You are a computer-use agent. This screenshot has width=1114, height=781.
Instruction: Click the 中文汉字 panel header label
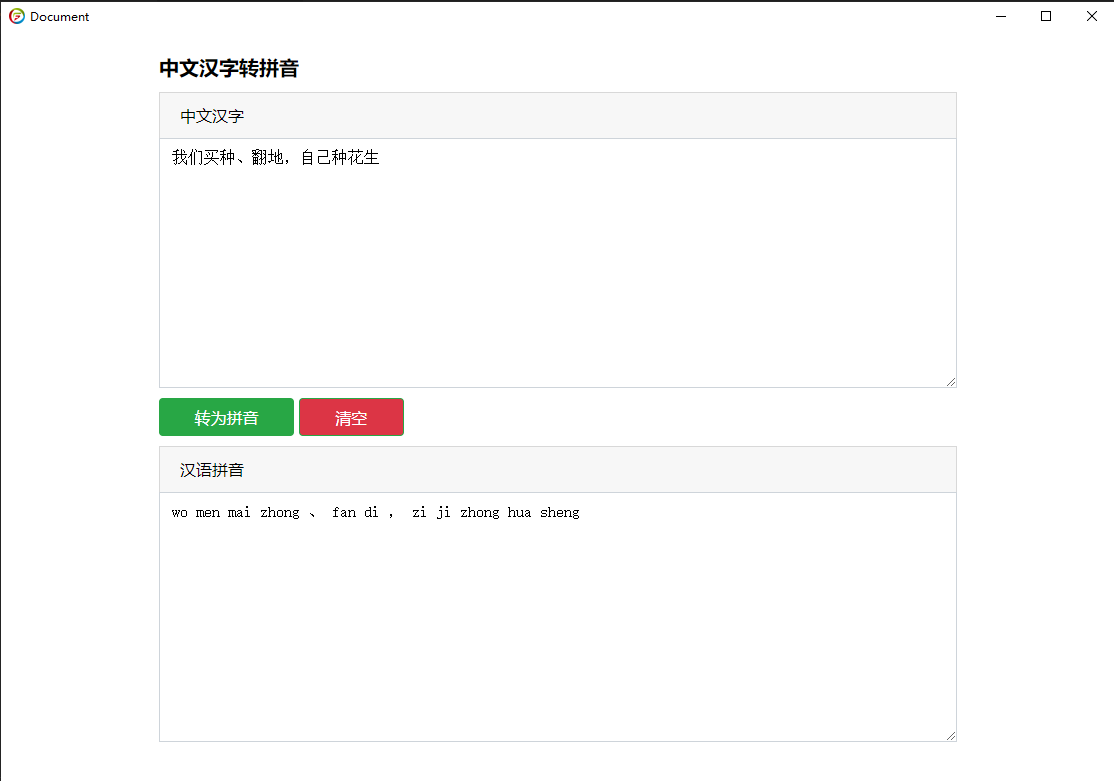tap(212, 117)
